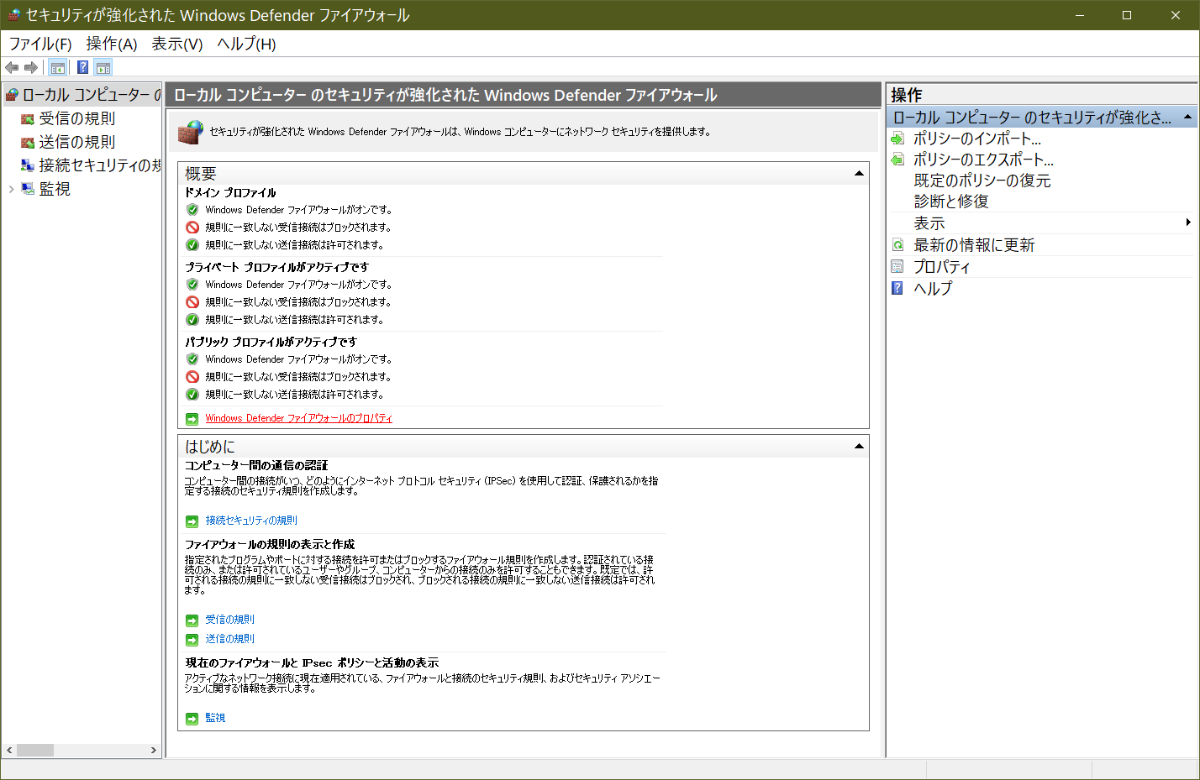
Task: Open the 接続セキュリティの規則 link in はじめに
Action: click(x=251, y=521)
